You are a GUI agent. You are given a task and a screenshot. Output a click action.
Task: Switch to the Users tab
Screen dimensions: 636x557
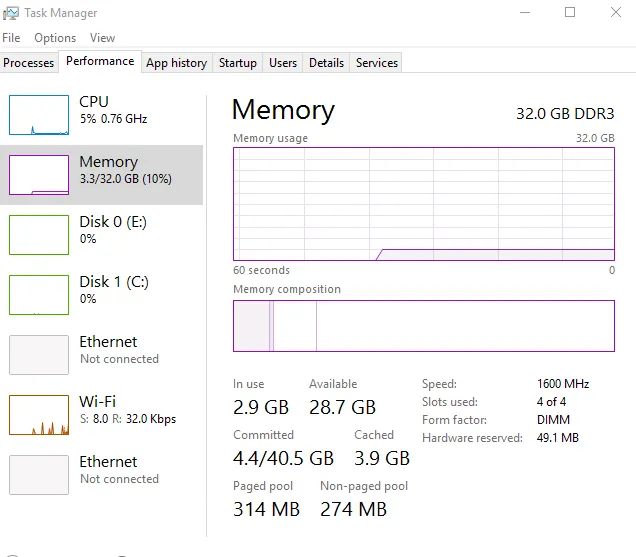point(283,63)
